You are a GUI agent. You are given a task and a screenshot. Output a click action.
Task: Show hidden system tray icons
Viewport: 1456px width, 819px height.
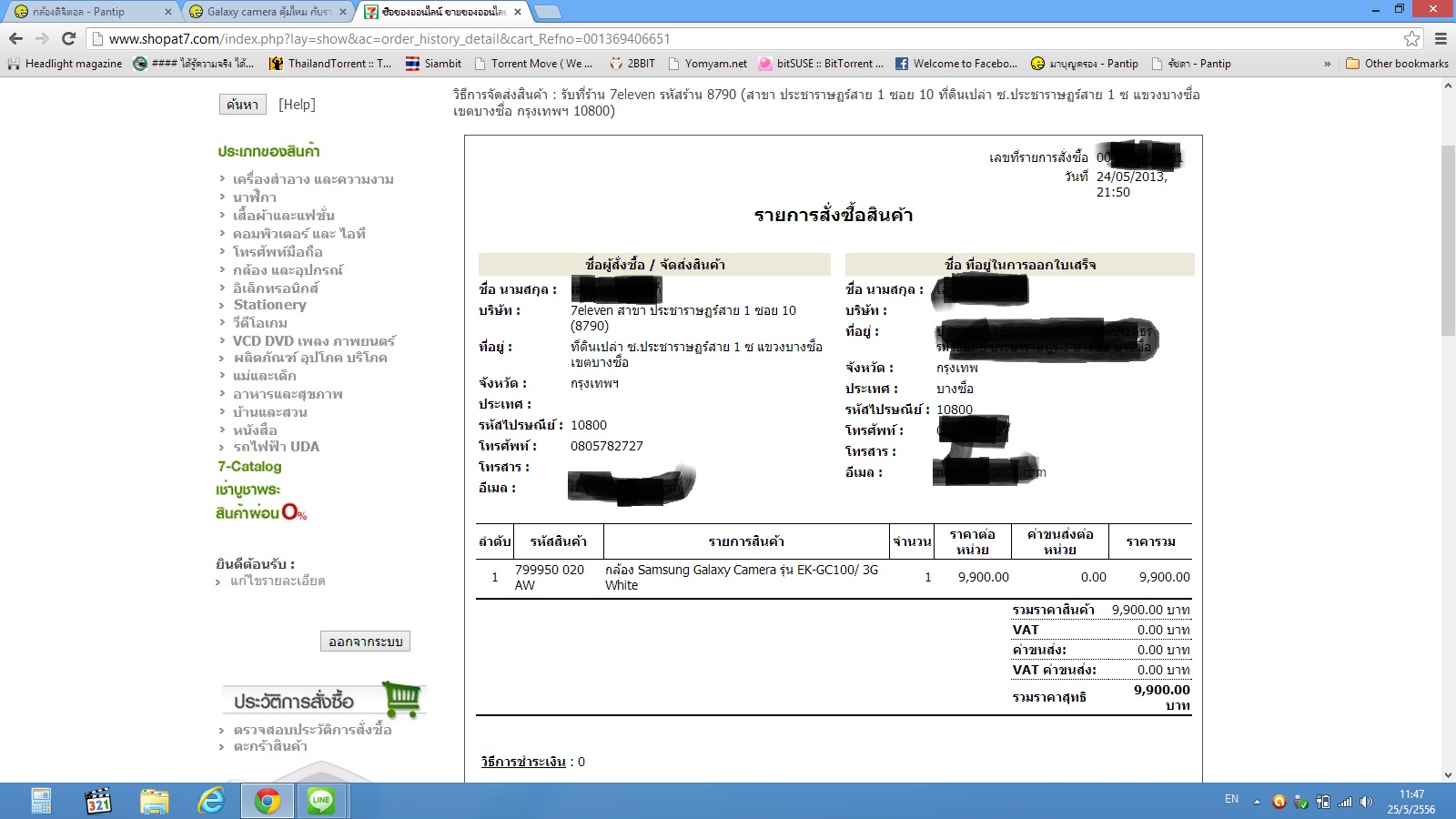1257,802
